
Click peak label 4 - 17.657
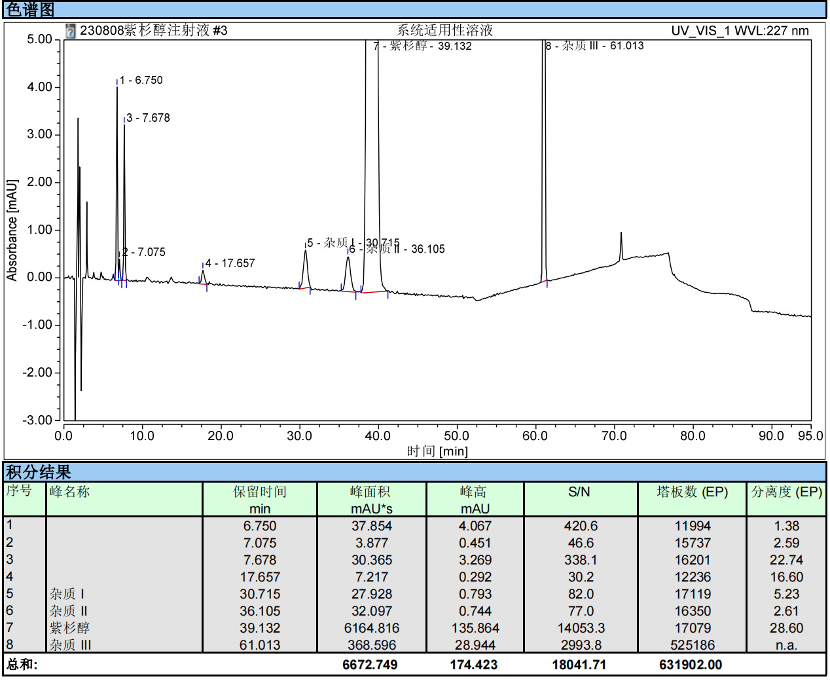pos(230,264)
